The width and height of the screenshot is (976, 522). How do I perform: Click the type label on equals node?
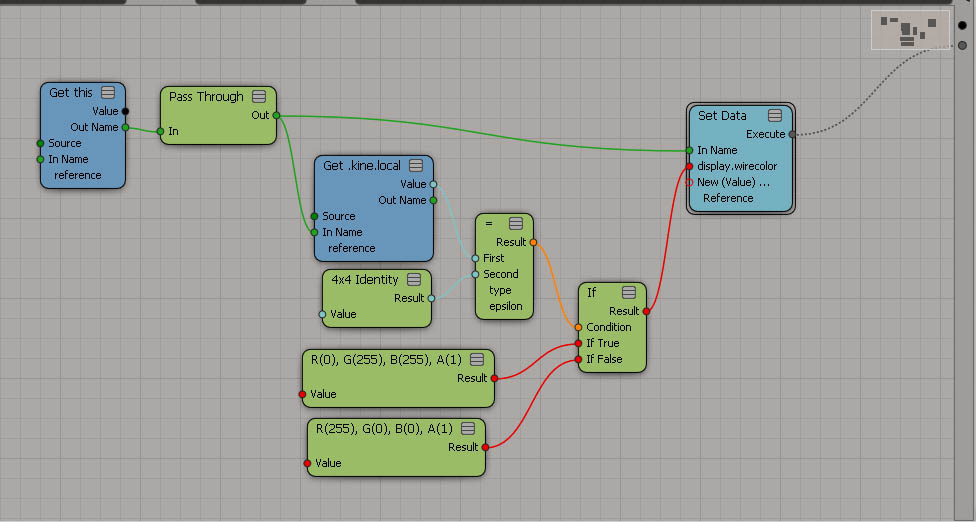click(x=500, y=291)
